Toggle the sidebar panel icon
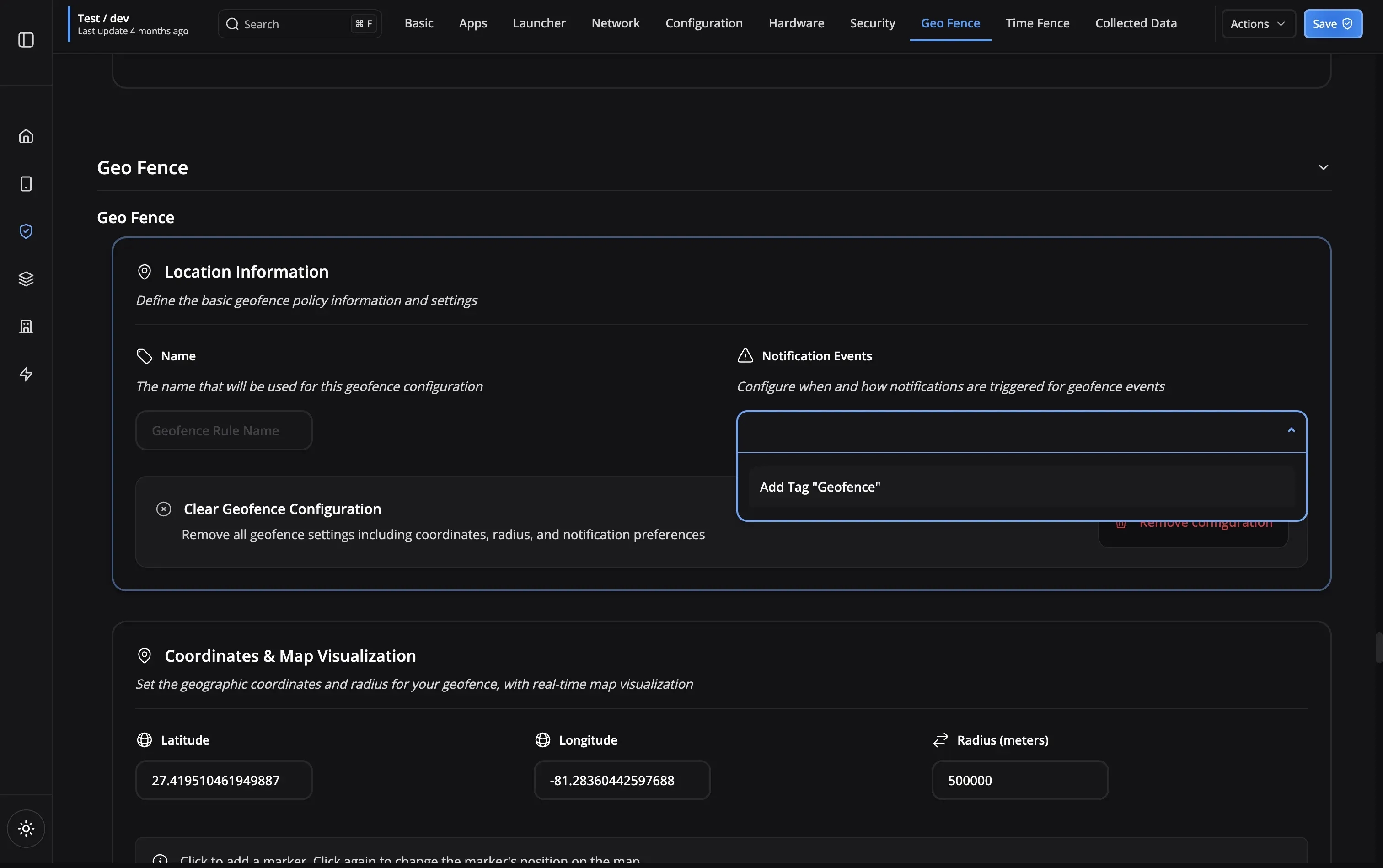Image resolution: width=1383 pixels, height=868 pixels. pos(26,40)
